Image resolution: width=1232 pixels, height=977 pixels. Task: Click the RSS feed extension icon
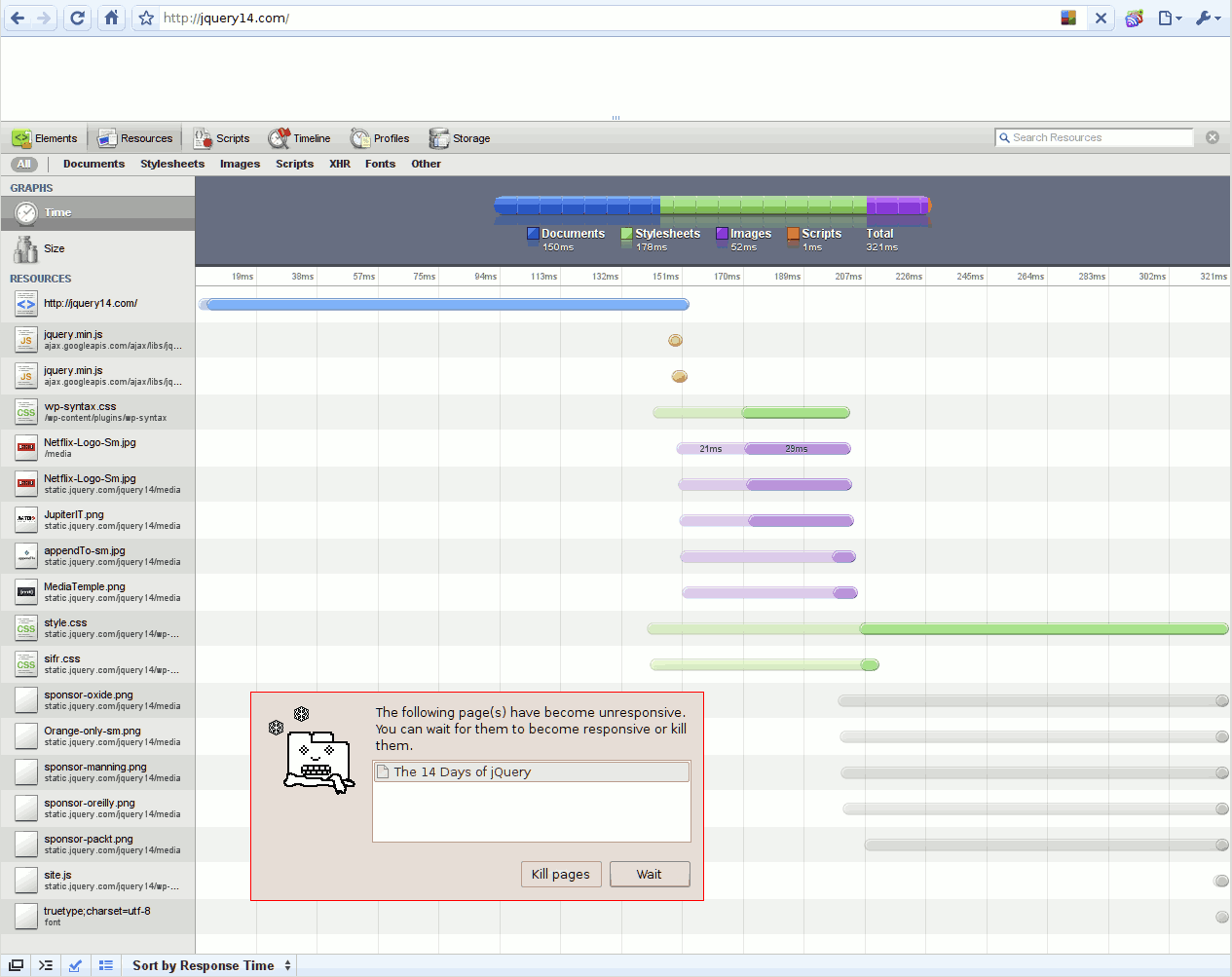[1134, 18]
